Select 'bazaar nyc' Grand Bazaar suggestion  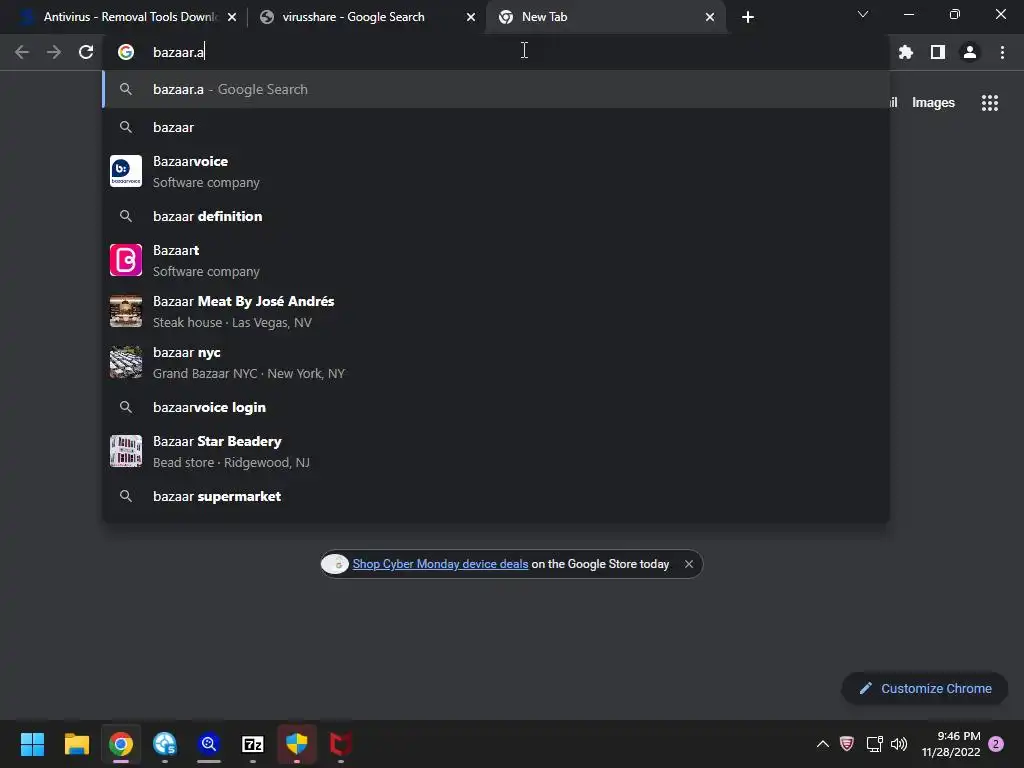pyautogui.click(x=496, y=362)
